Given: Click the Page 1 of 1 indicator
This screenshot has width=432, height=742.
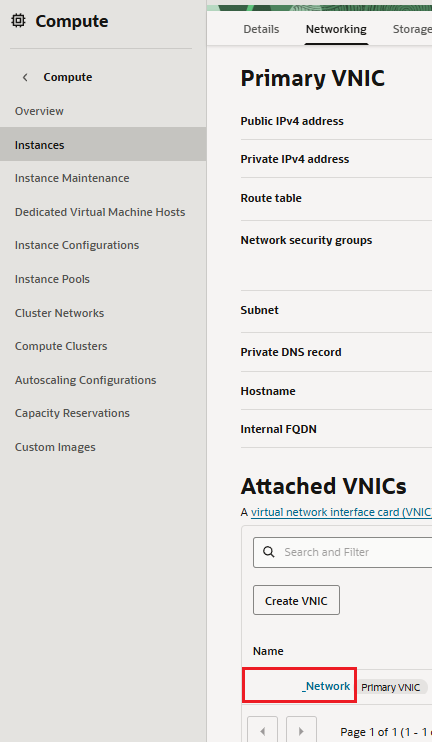Looking at the screenshot, I should [x=386, y=732].
